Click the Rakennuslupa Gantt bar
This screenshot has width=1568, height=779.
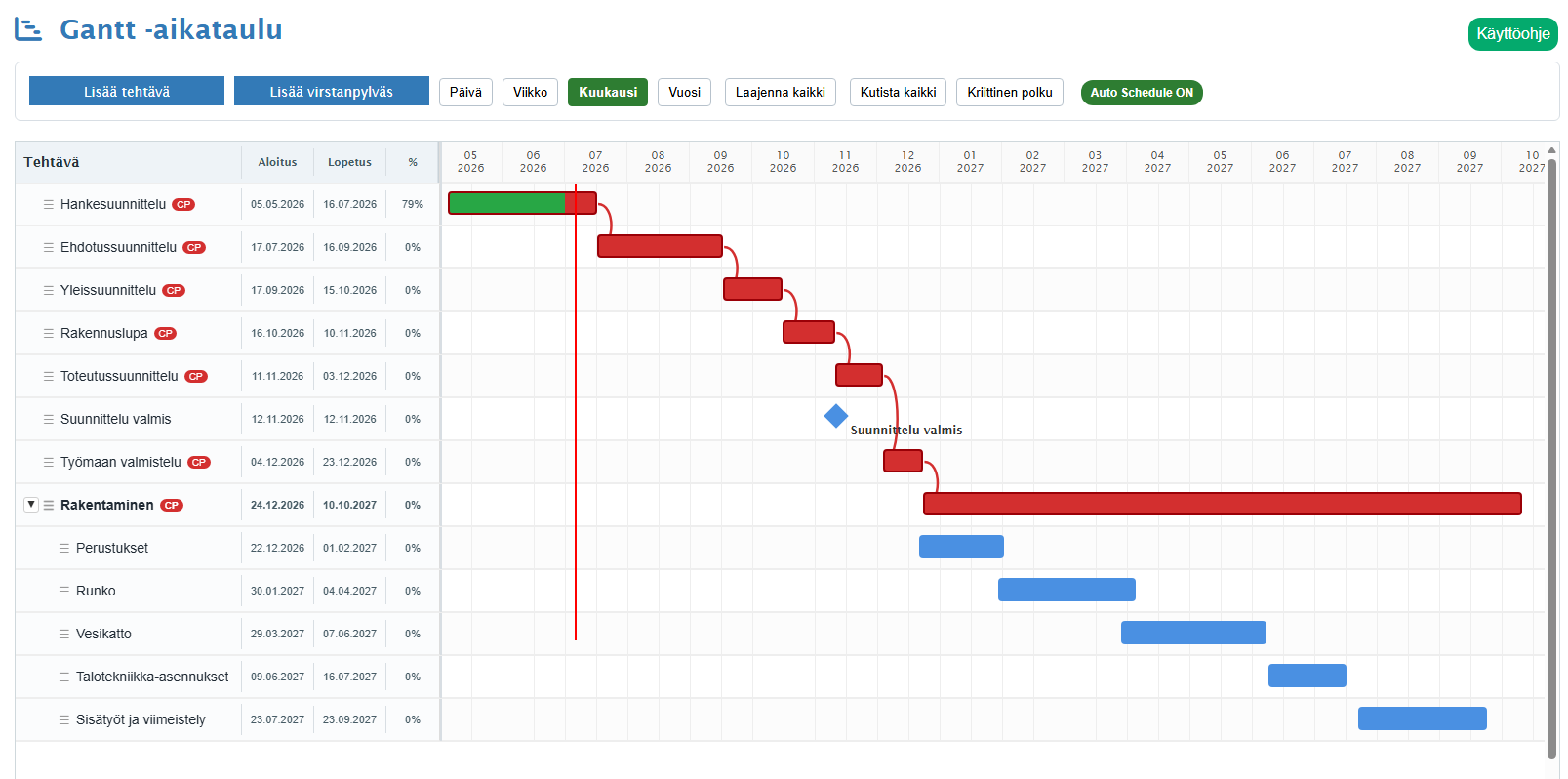click(809, 332)
